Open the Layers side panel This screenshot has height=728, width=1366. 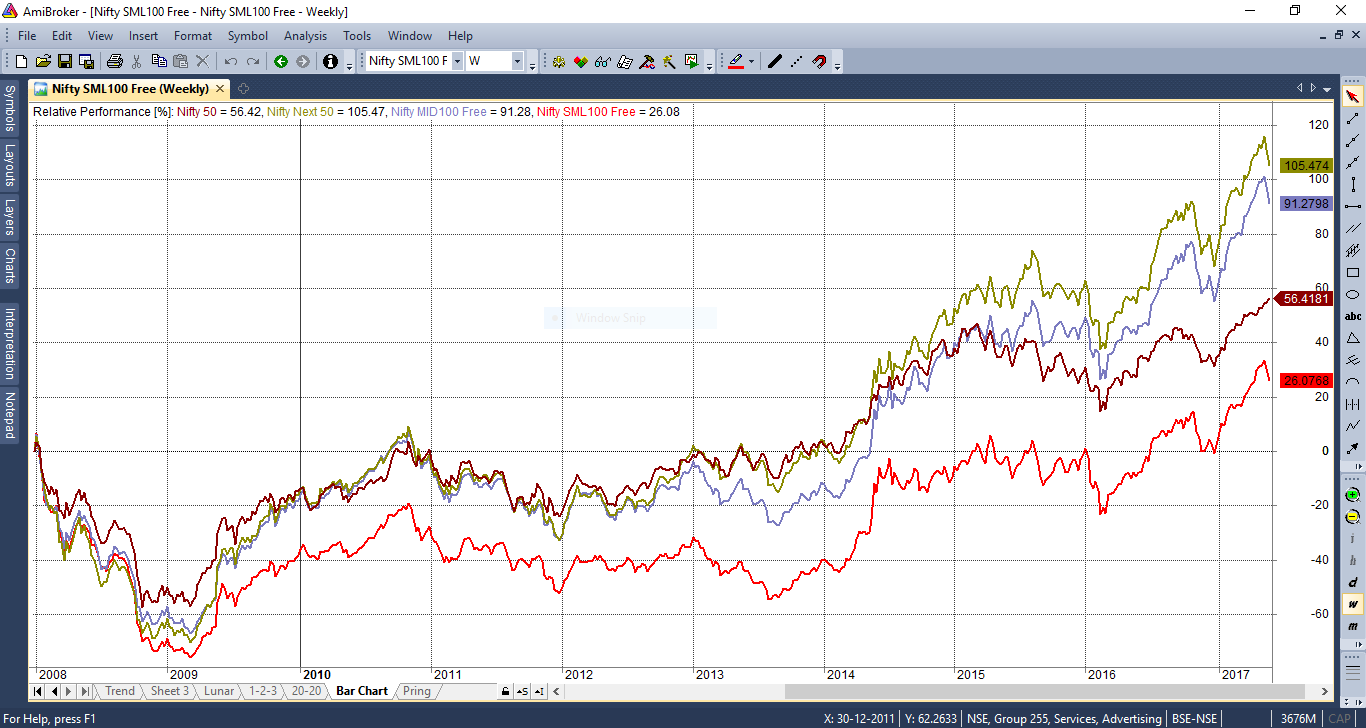tap(9, 217)
